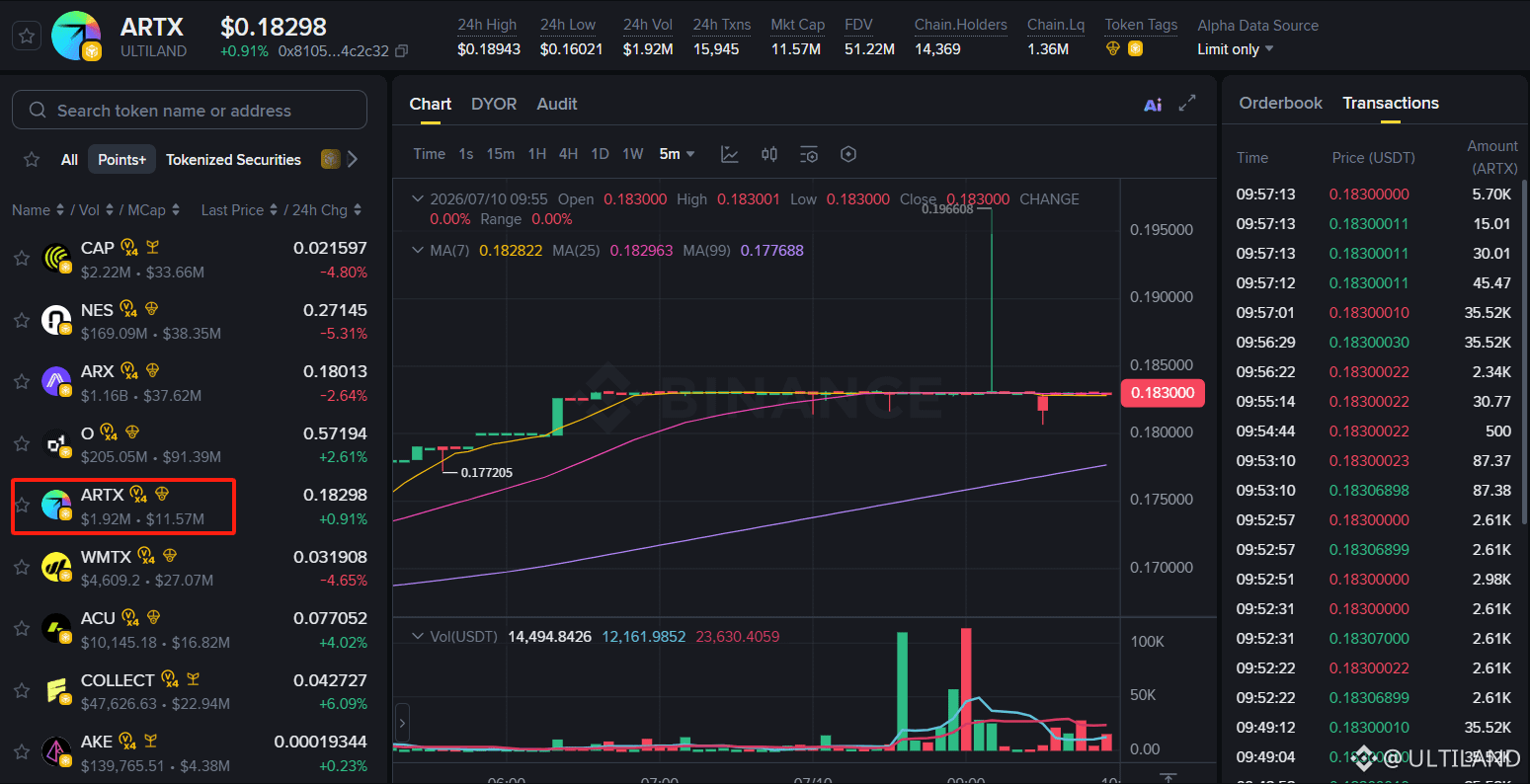Set chart interval to 15m
The height and width of the screenshot is (784, 1530).
(x=501, y=154)
